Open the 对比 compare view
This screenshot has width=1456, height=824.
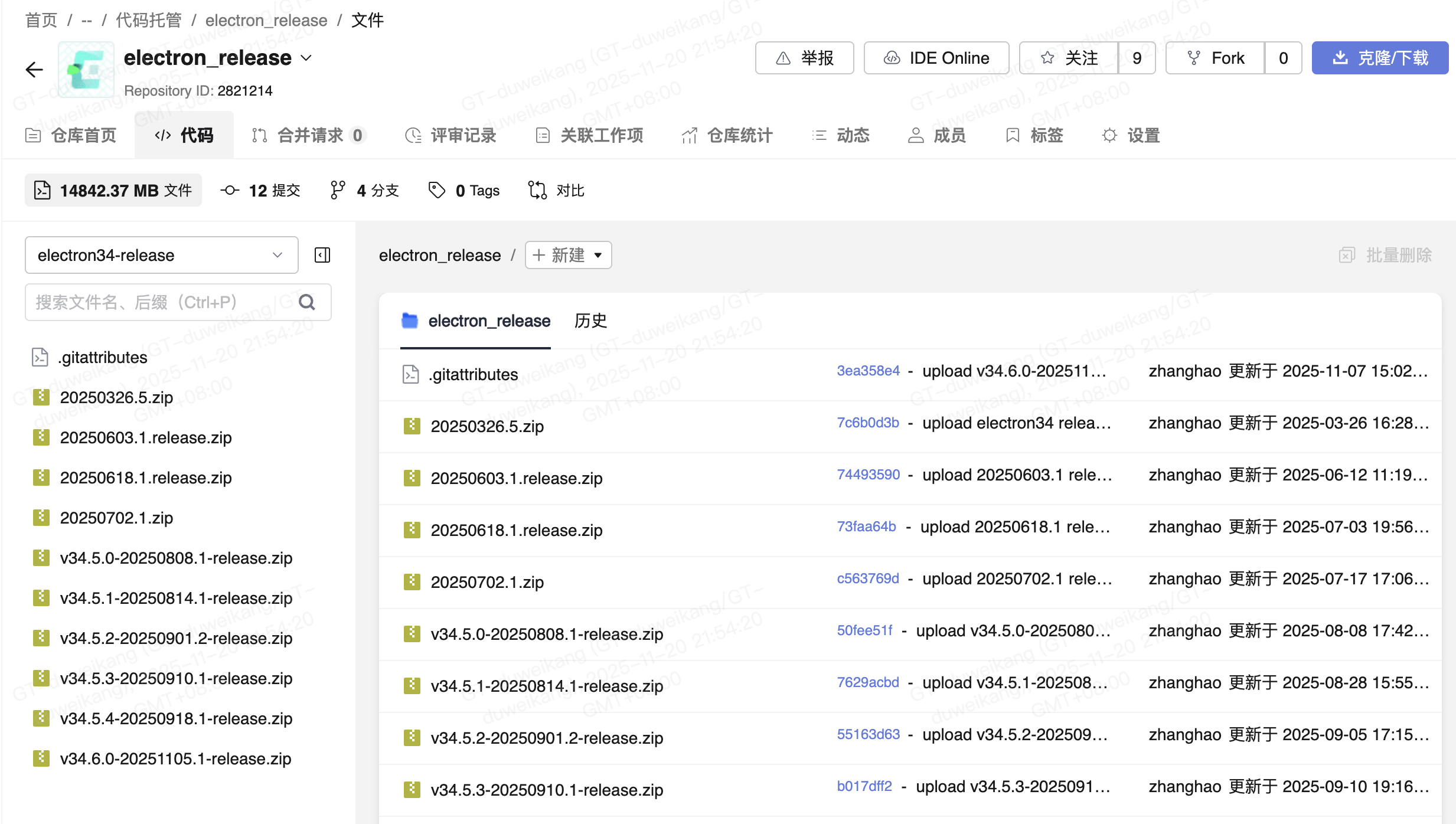(556, 190)
